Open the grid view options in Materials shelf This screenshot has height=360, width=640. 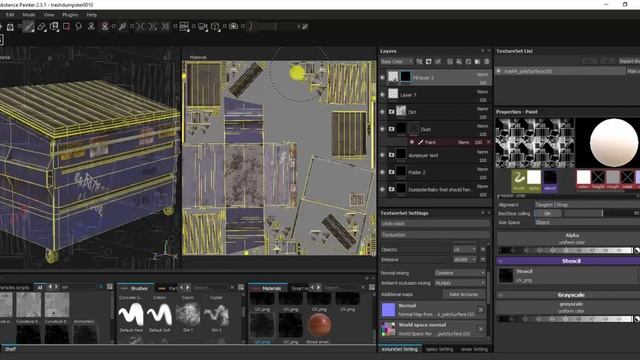[x=371, y=287]
